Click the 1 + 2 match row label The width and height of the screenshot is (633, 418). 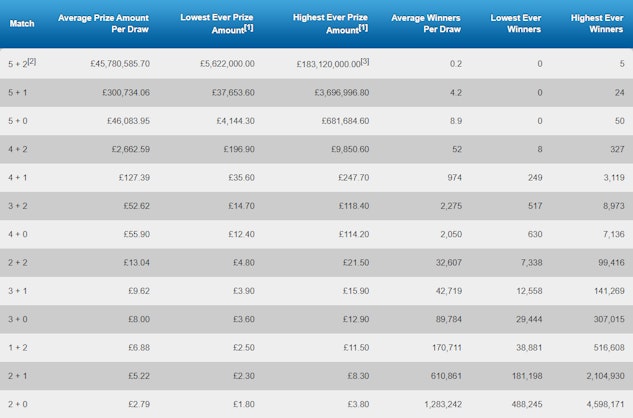(x=18, y=347)
